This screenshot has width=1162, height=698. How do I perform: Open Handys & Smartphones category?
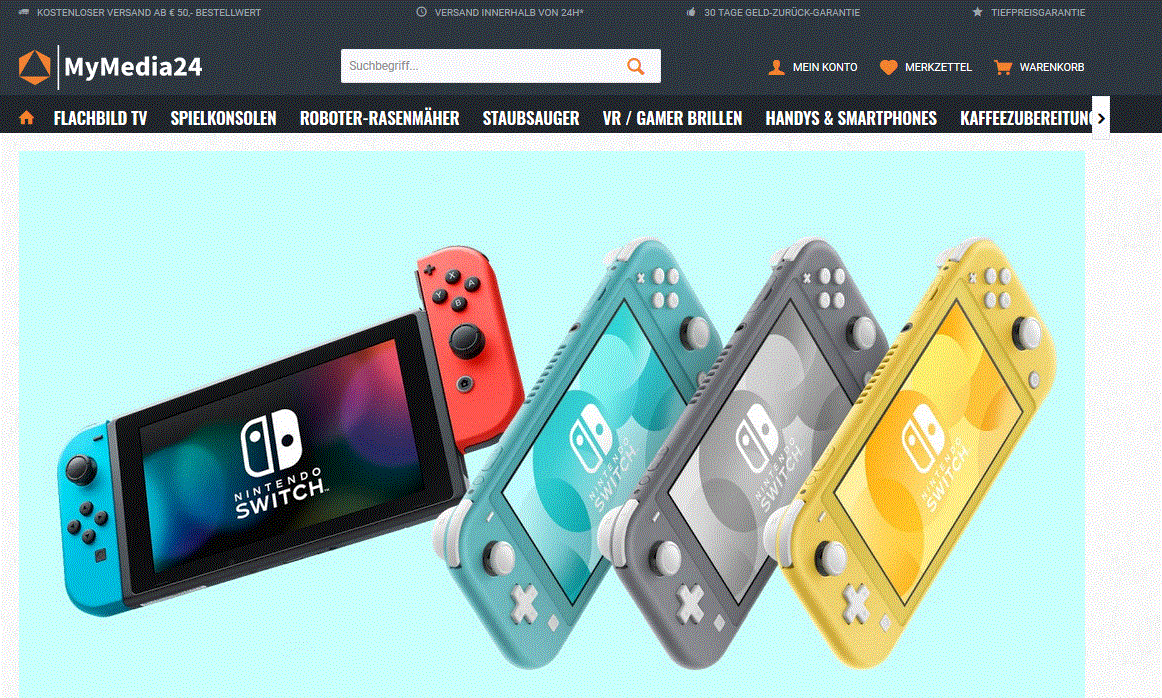click(x=851, y=119)
